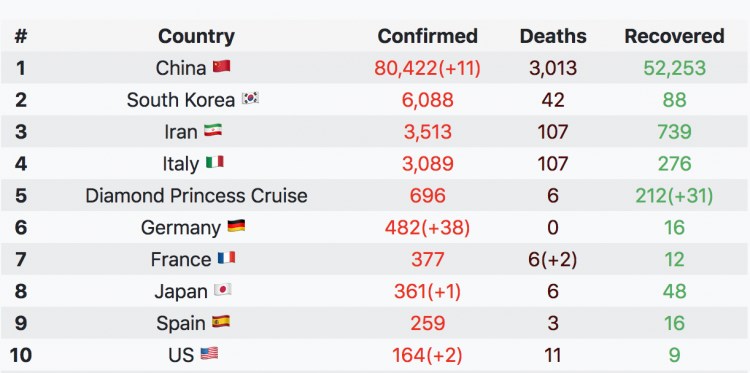The image size is (750, 373).
Task: Click the Iran flag icon
Action: 213,130
